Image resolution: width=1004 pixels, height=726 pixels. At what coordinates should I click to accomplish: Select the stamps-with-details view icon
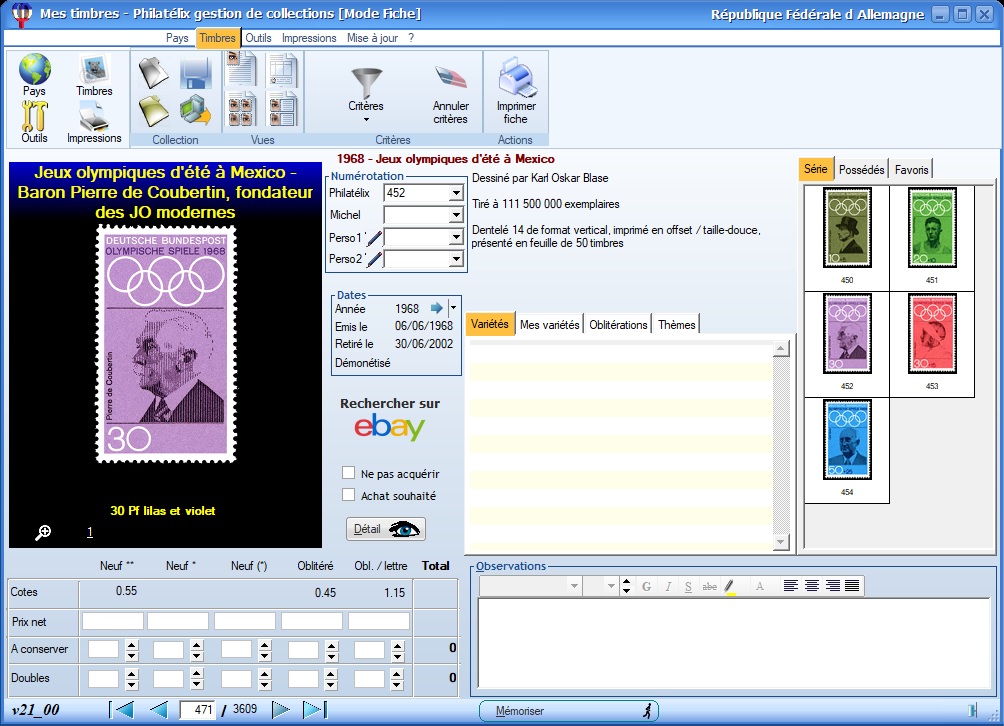(283, 109)
